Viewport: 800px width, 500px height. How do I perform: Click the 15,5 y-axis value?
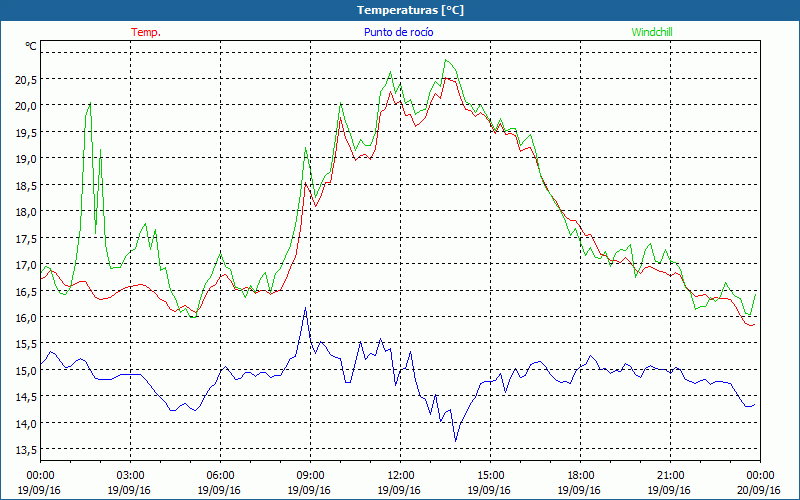point(26,344)
